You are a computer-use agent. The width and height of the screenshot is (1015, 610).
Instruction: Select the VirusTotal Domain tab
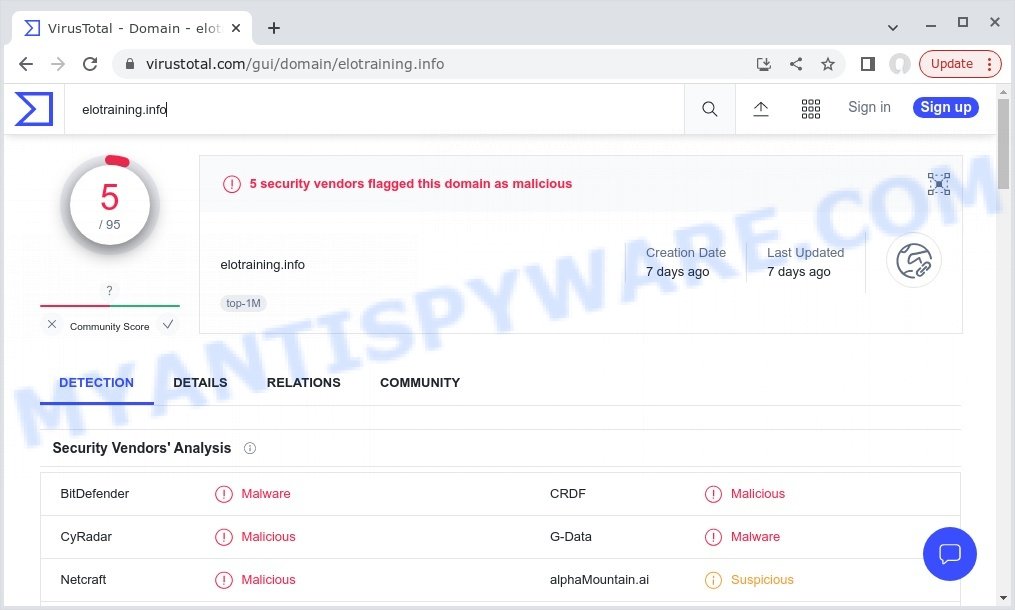(132, 28)
